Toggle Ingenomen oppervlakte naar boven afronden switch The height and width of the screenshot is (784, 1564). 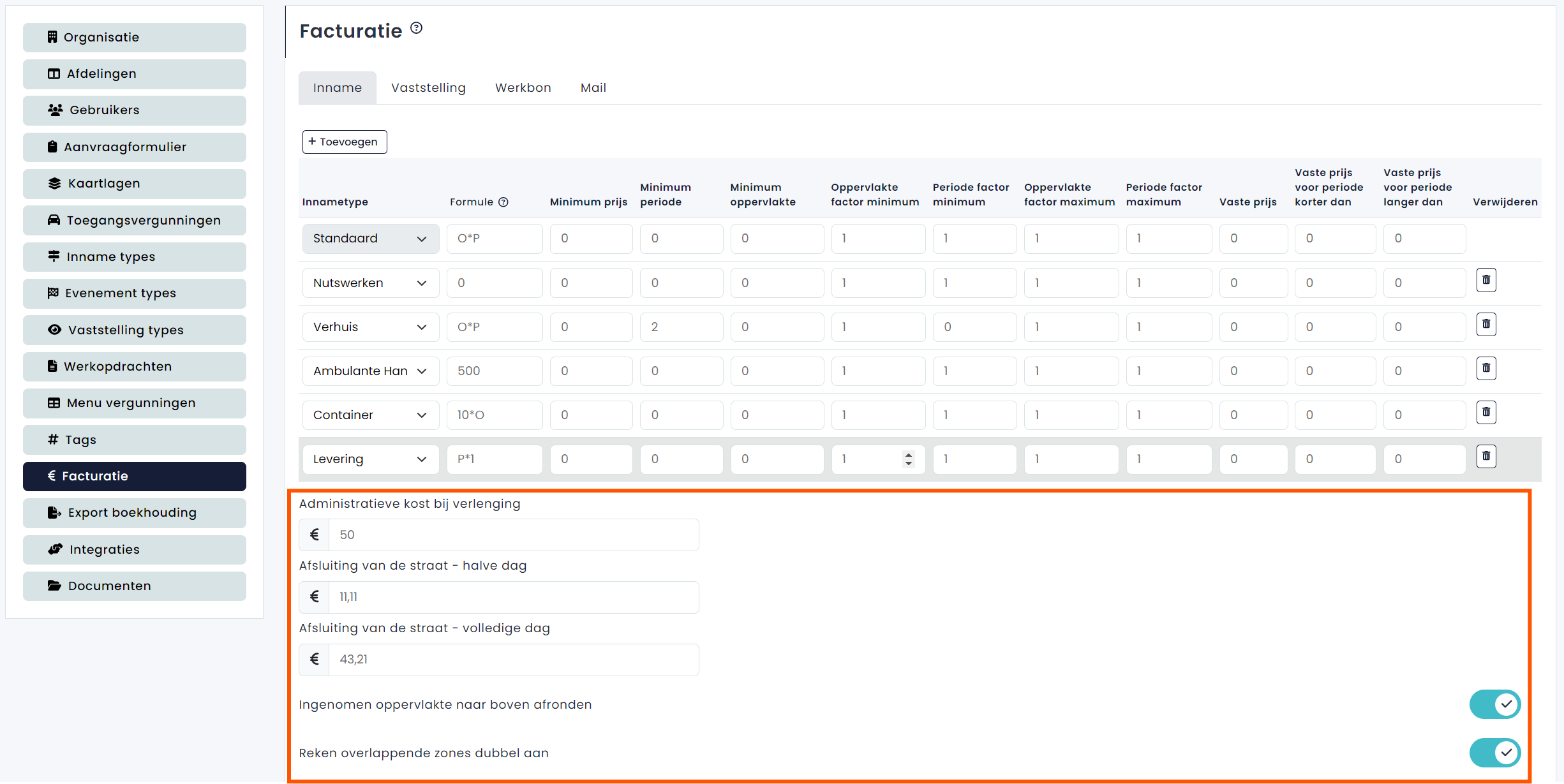tap(1494, 704)
